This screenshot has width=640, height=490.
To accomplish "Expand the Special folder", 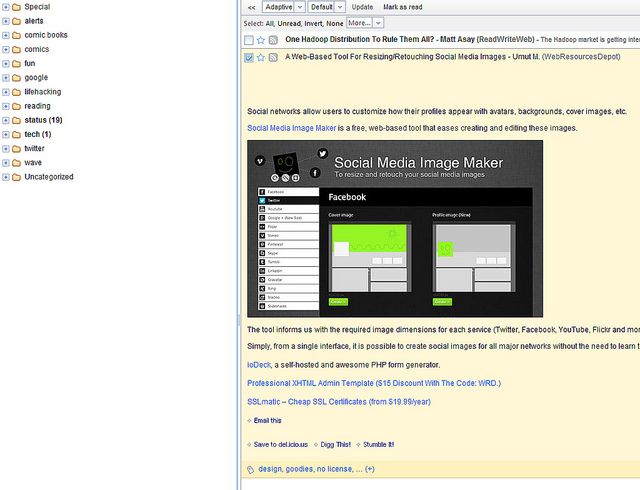I will [x=6, y=7].
